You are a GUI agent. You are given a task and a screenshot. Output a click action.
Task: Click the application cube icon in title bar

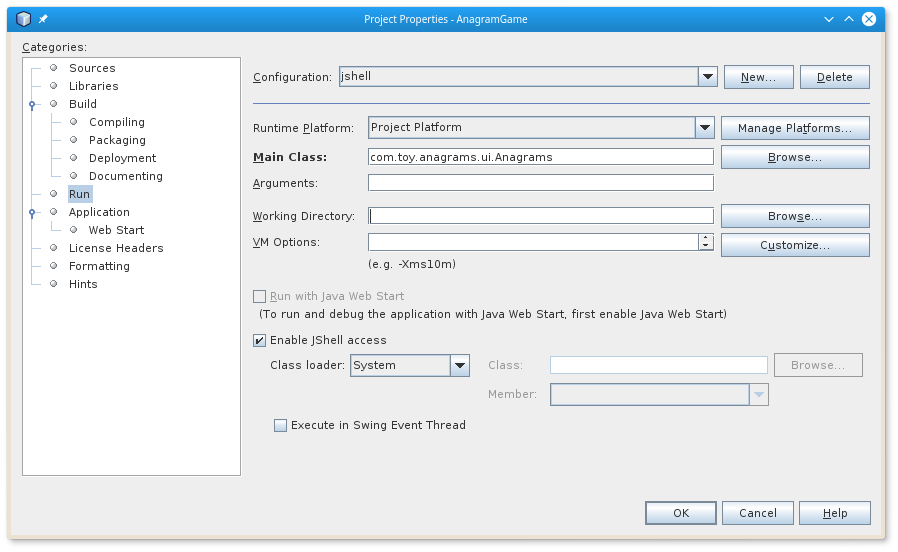click(x=24, y=19)
